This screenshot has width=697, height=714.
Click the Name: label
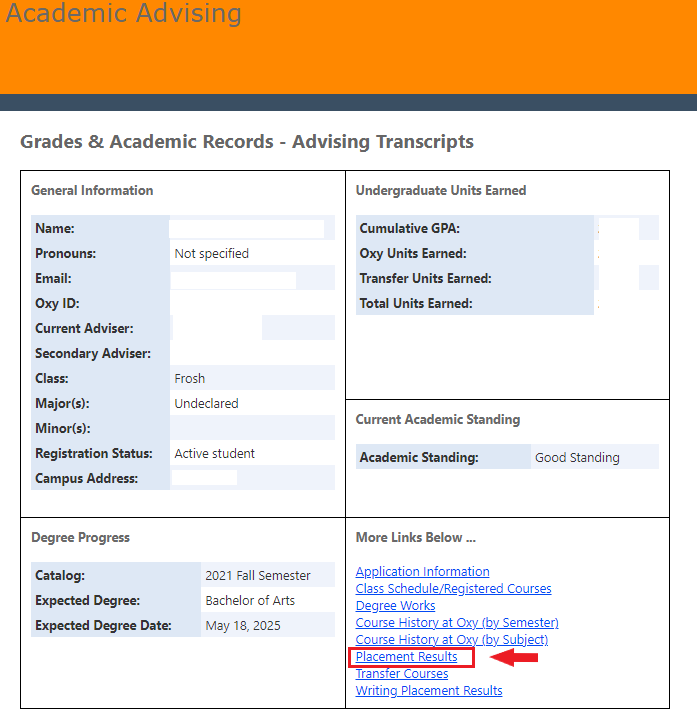[x=55, y=228]
